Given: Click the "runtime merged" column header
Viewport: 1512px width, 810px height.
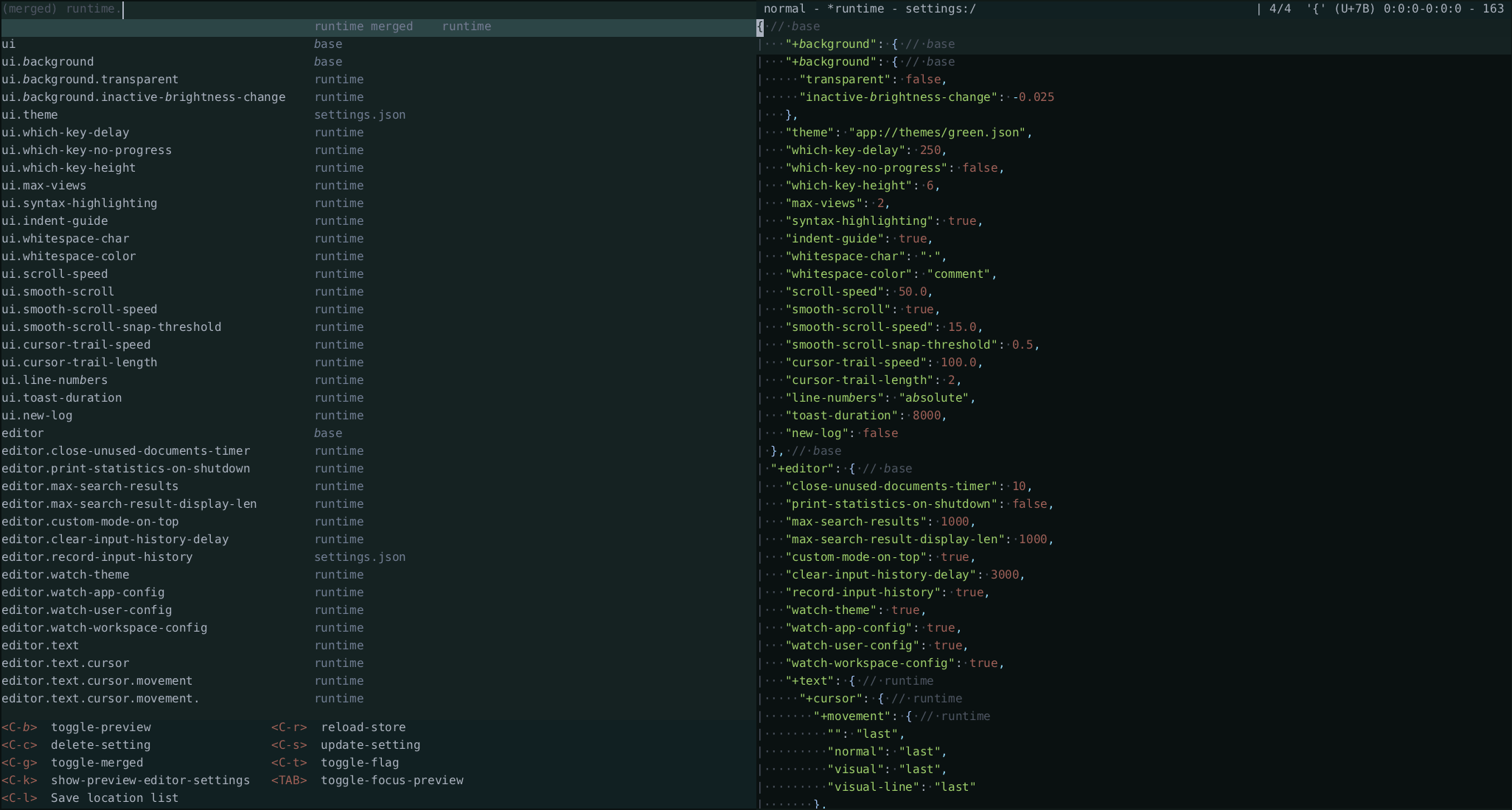Looking at the screenshot, I should click(363, 27).
